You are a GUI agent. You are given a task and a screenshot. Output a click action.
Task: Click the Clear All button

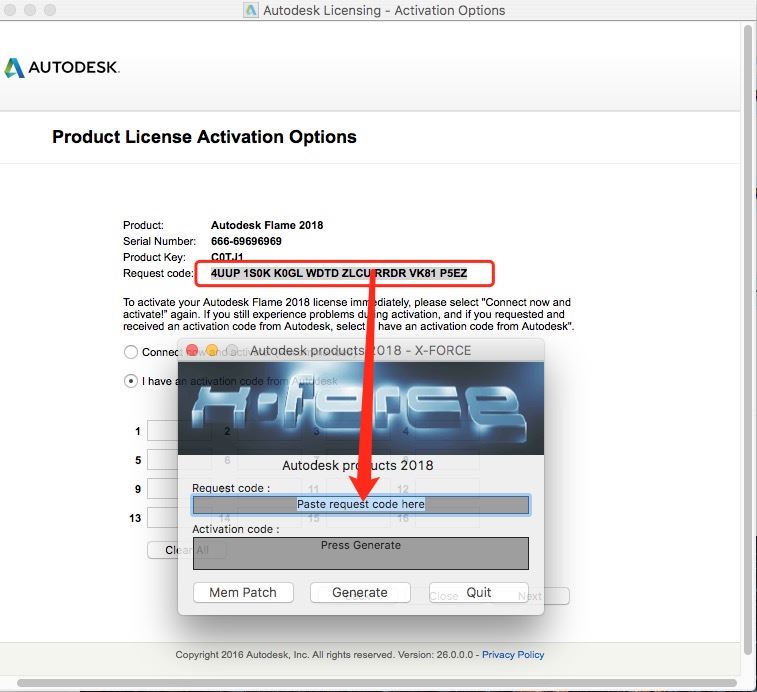(x=186, y=550)
